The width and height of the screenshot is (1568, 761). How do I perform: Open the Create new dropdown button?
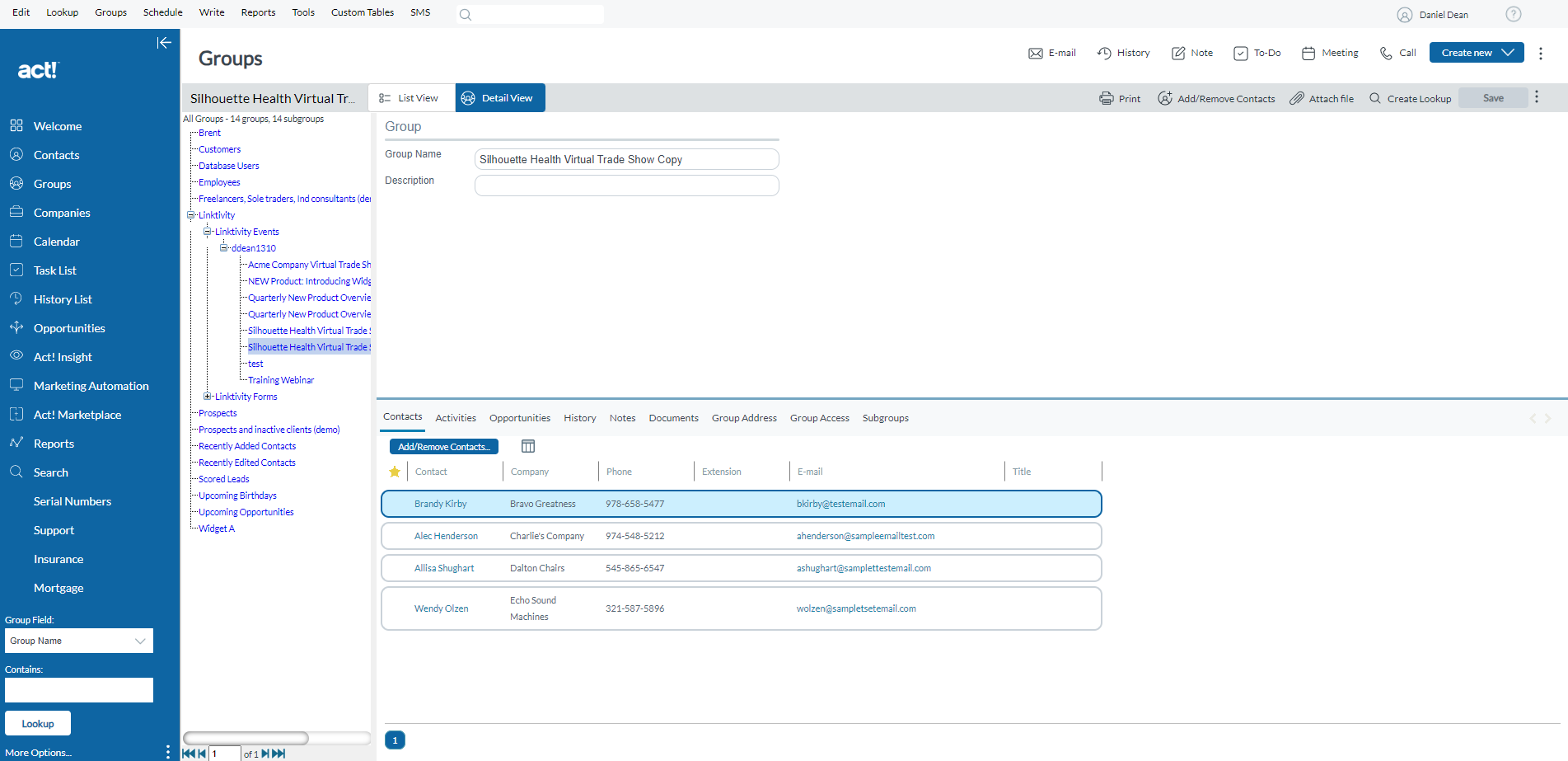1477,52
